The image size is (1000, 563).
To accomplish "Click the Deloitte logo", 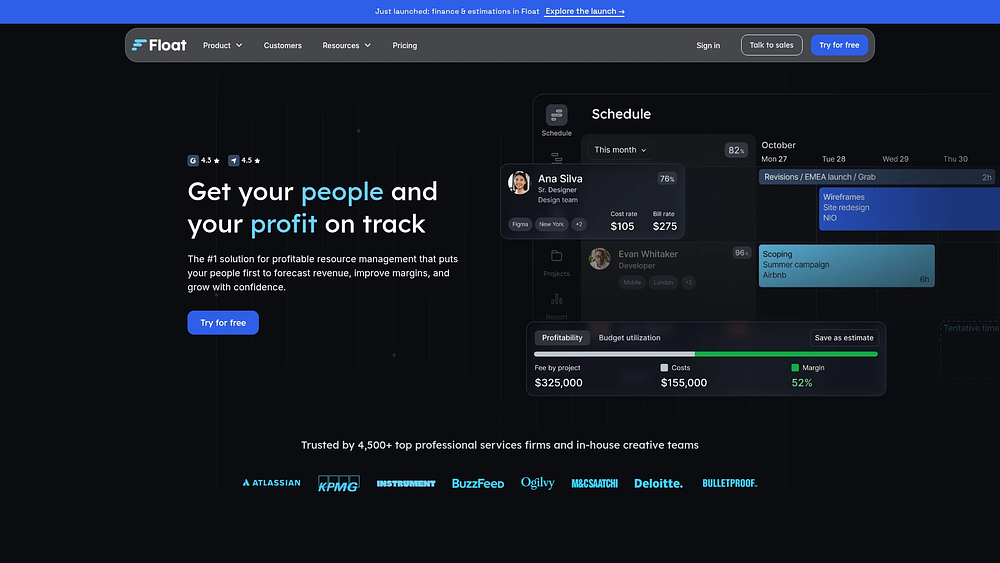I will (658, 483).
